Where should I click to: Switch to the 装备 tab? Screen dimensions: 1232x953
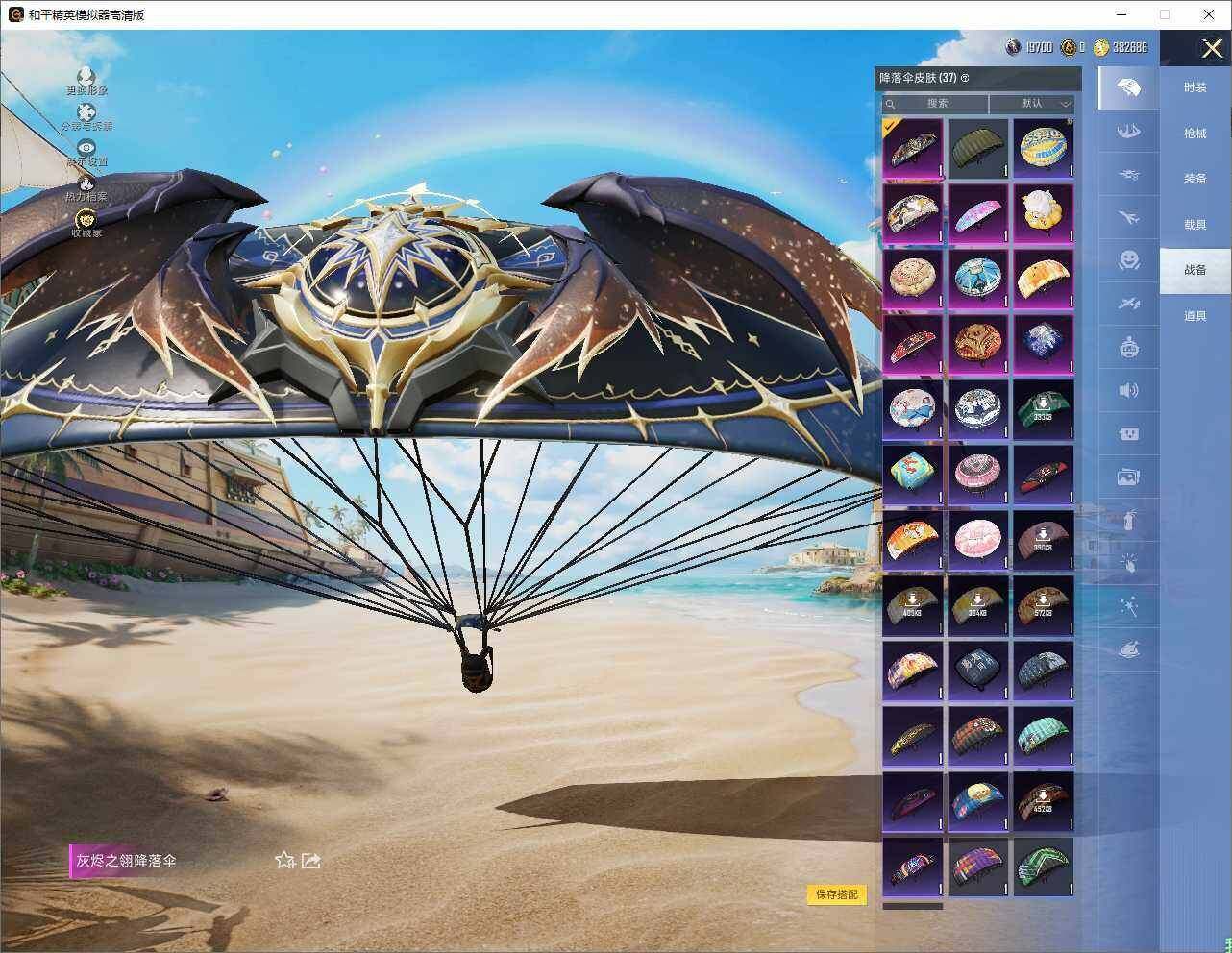coord(1195,179)
